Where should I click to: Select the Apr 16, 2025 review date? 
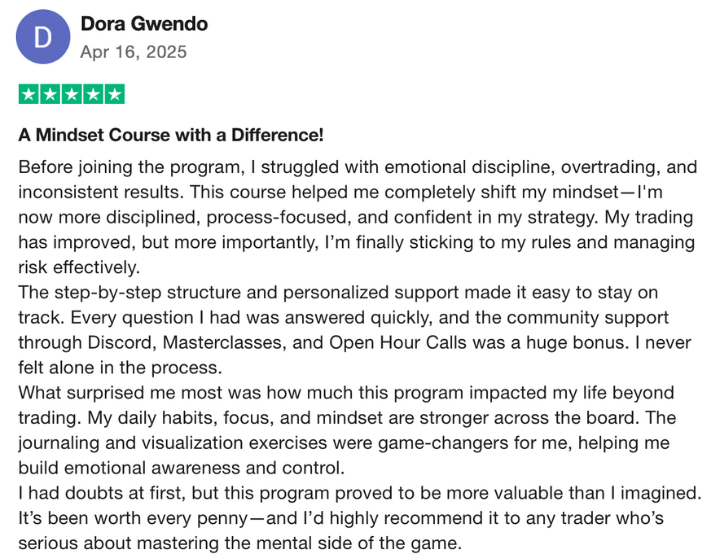[134, 52]
